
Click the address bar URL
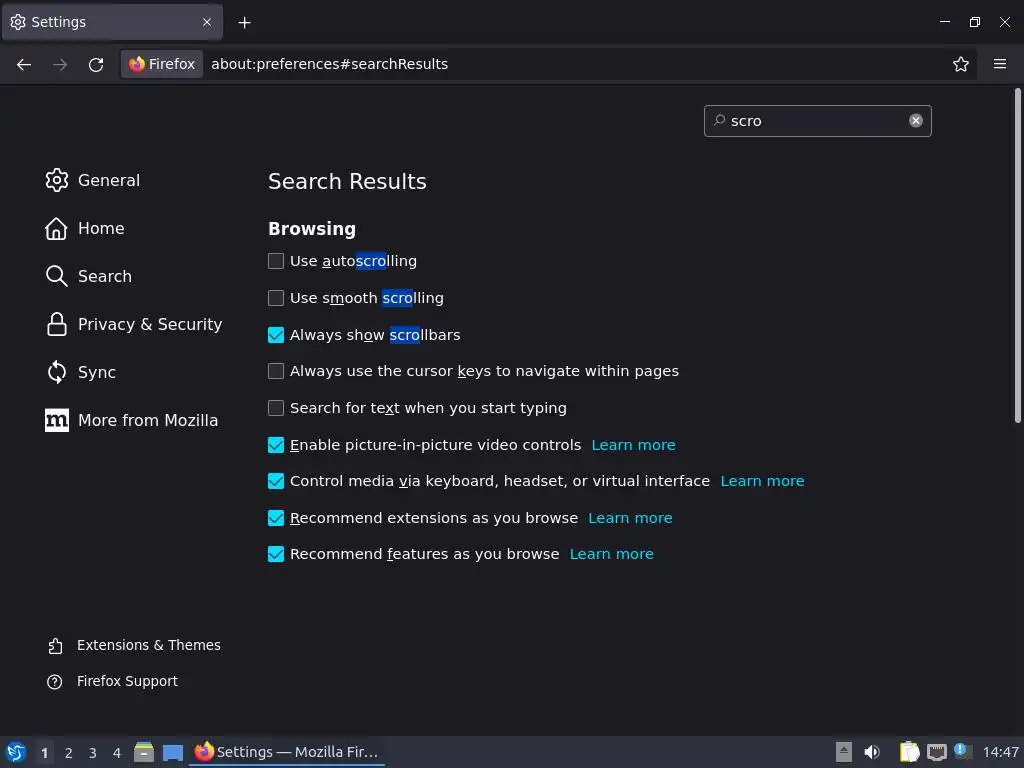[330, 64]
